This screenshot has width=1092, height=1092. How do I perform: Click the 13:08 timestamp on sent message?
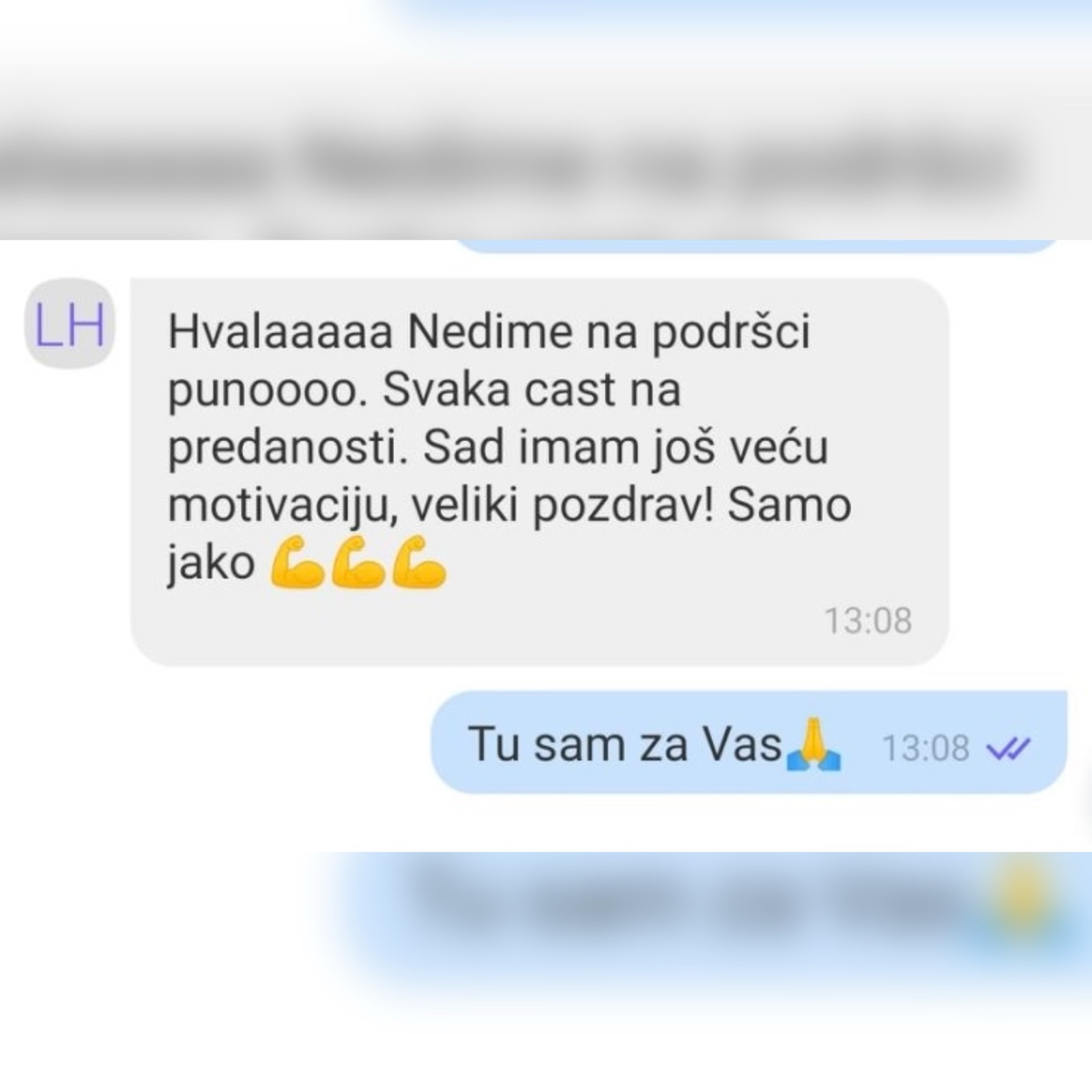click(925, 748)
